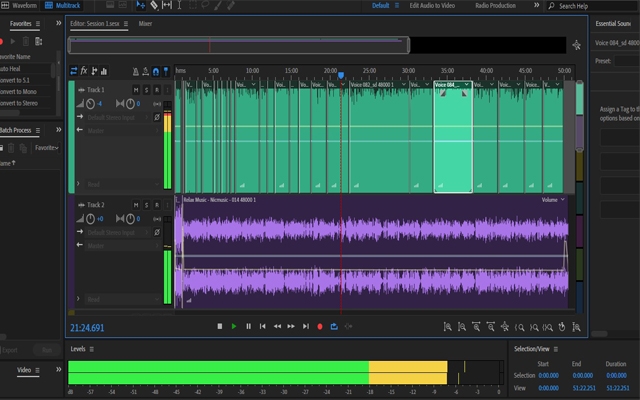The width and height of the screenshot is (640, 400).
Task: Select the Move tool in top toolbar
Action: click(141, 5)
